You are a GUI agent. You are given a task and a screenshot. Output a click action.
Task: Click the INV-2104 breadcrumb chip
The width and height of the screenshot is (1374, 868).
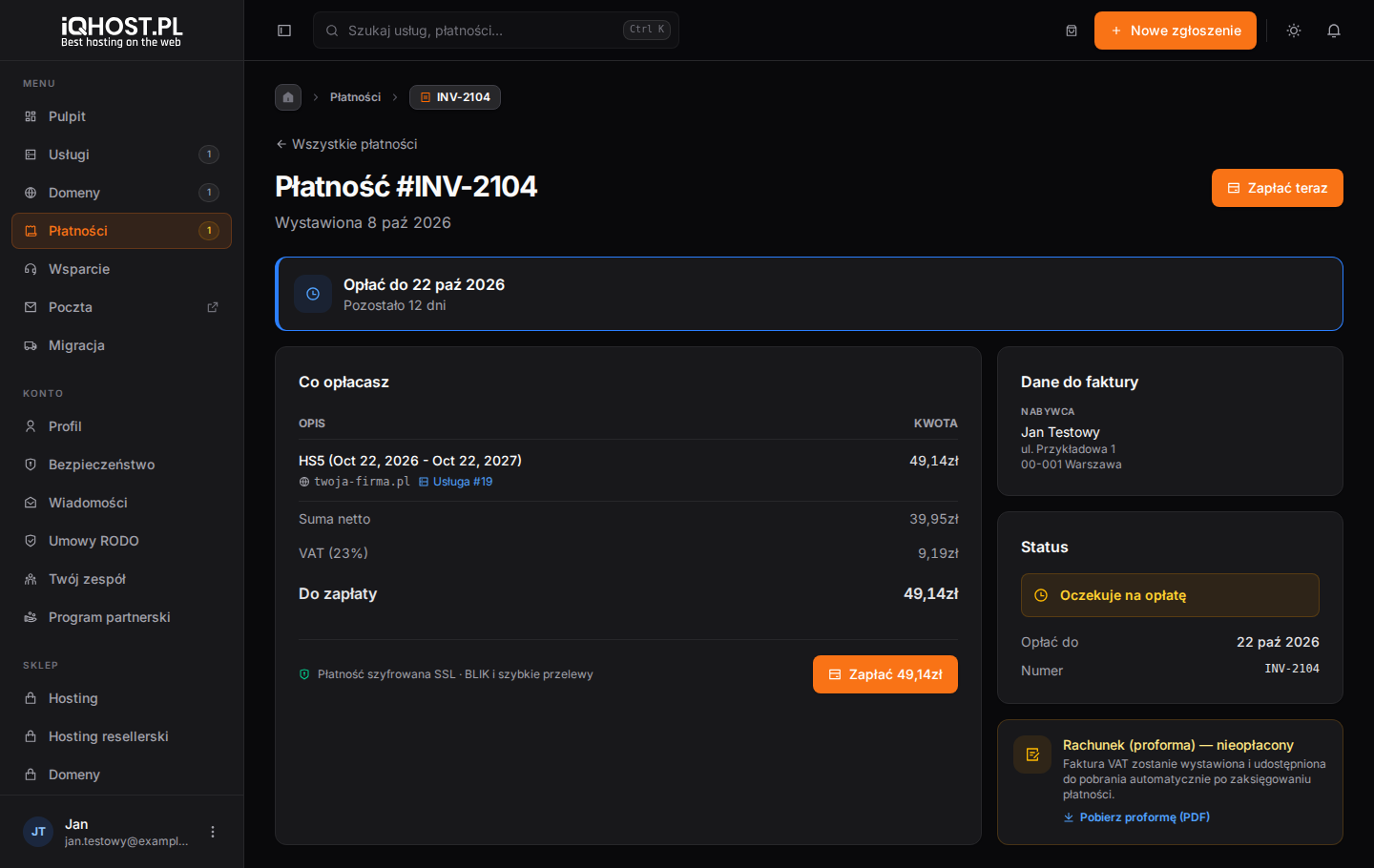click(x=455, y=97)
